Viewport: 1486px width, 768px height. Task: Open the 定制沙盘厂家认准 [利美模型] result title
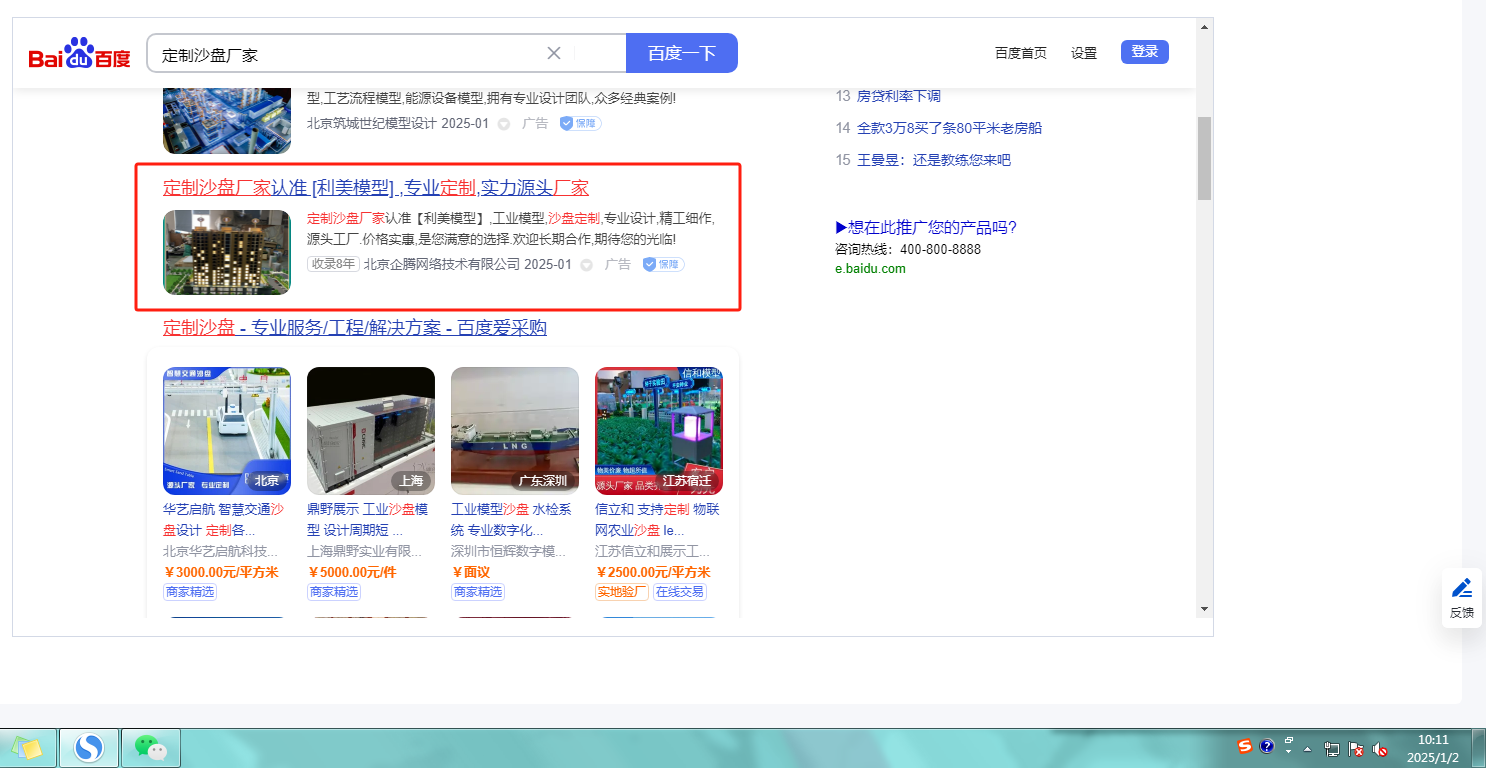[x=376, y=188]
